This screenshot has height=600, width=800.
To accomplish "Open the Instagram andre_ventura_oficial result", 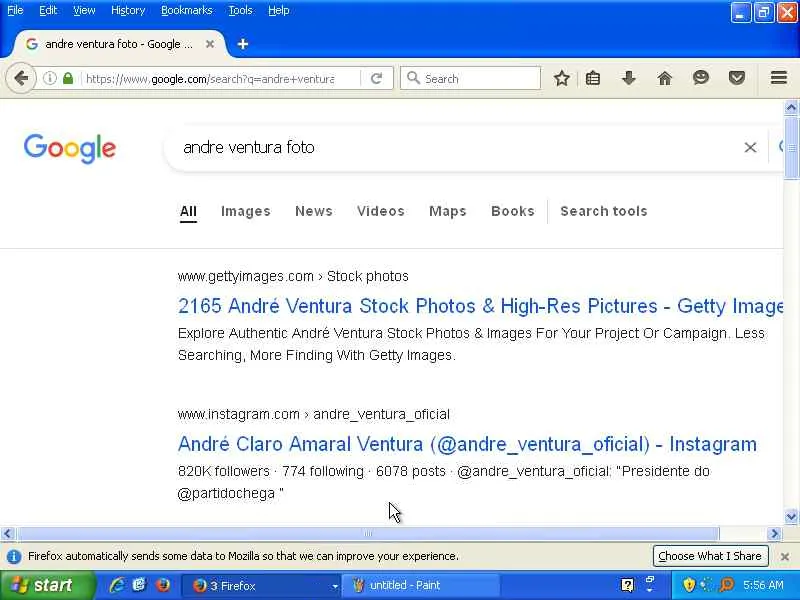I will click(x=467, y=444).
